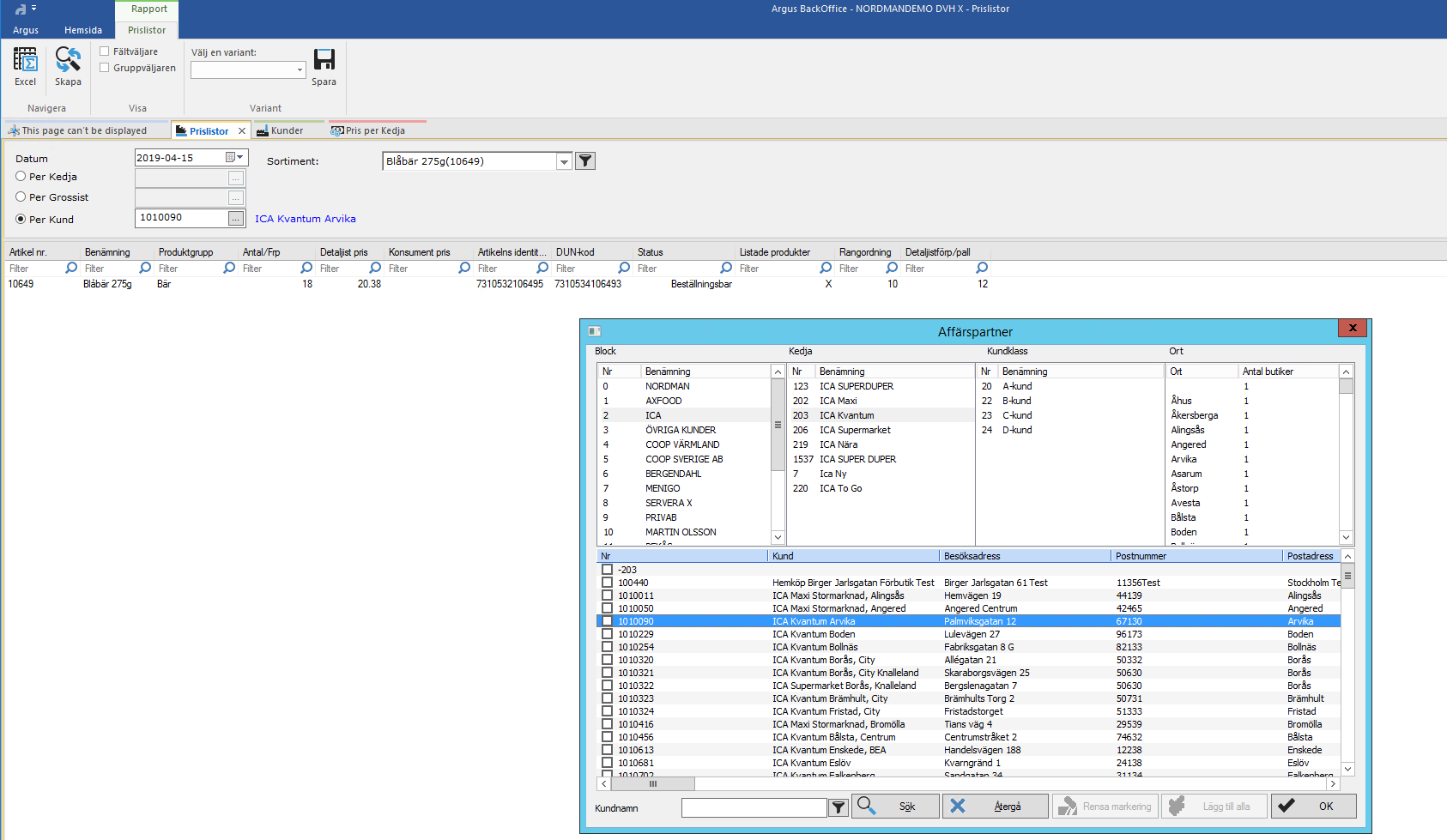Save the variant with Spara disk icon
The image size is (1447, 840).
point(324,59)
